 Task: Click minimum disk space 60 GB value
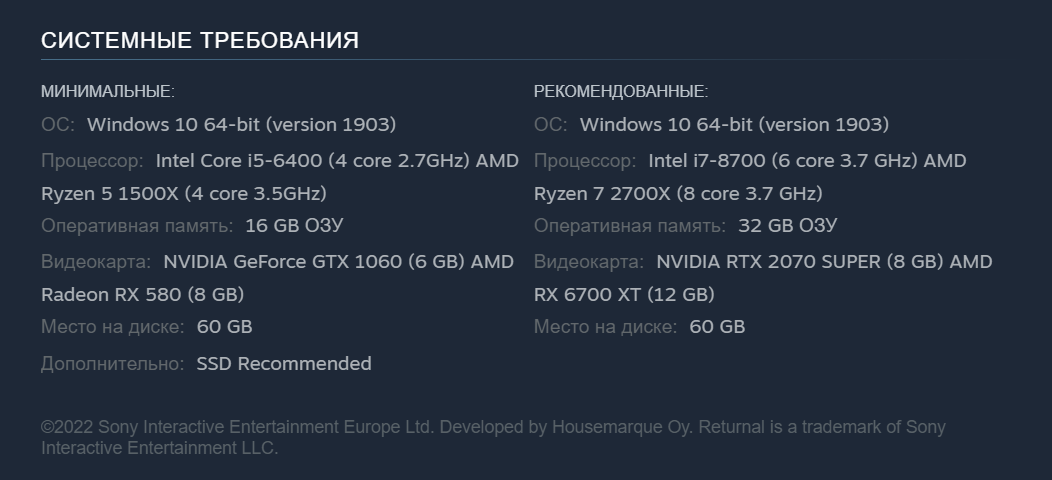tap(224, 327)
